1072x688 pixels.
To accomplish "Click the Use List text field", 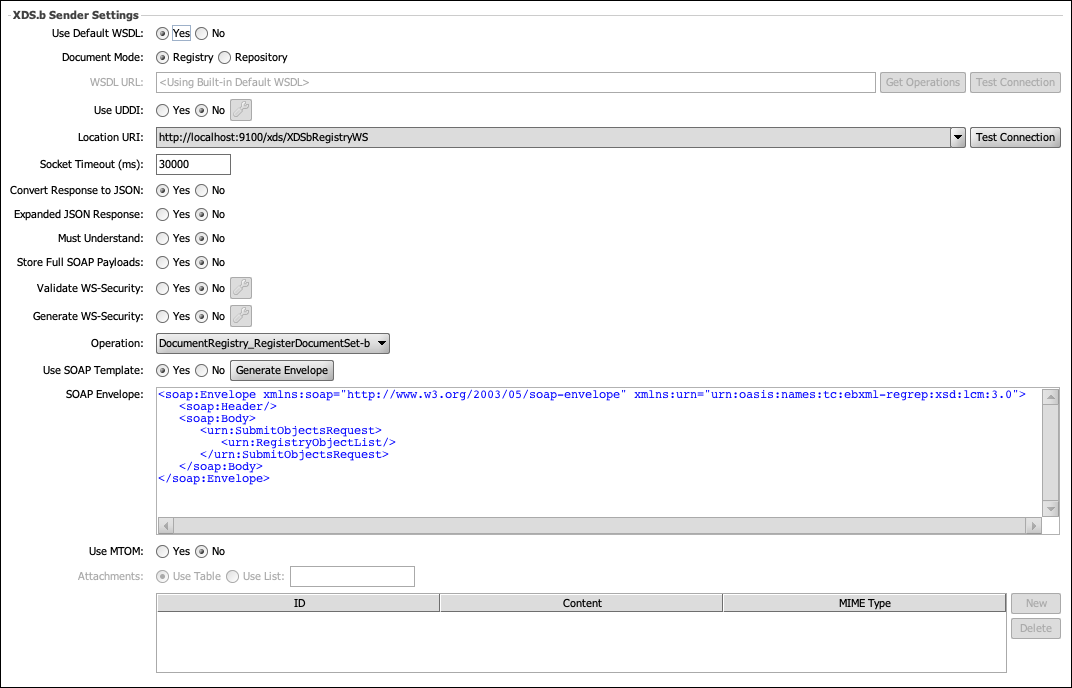I will tap(352, 577).
